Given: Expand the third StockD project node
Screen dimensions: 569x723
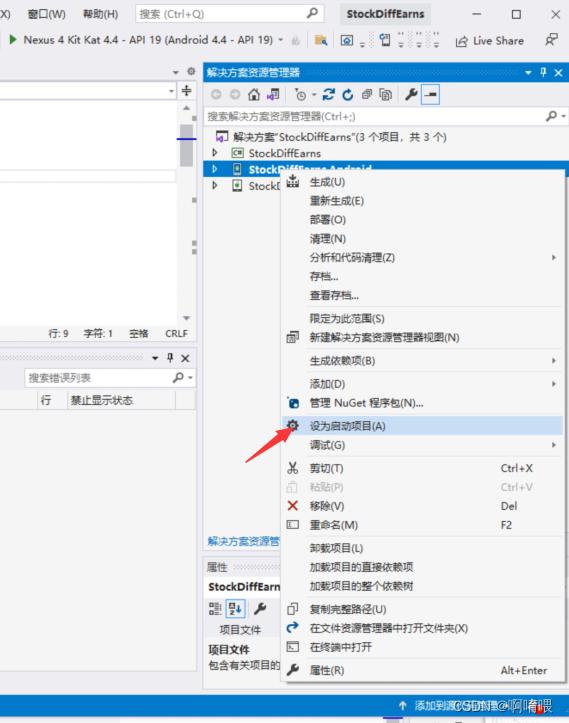Looking at the screenshot, I should [x=215, y=185].
